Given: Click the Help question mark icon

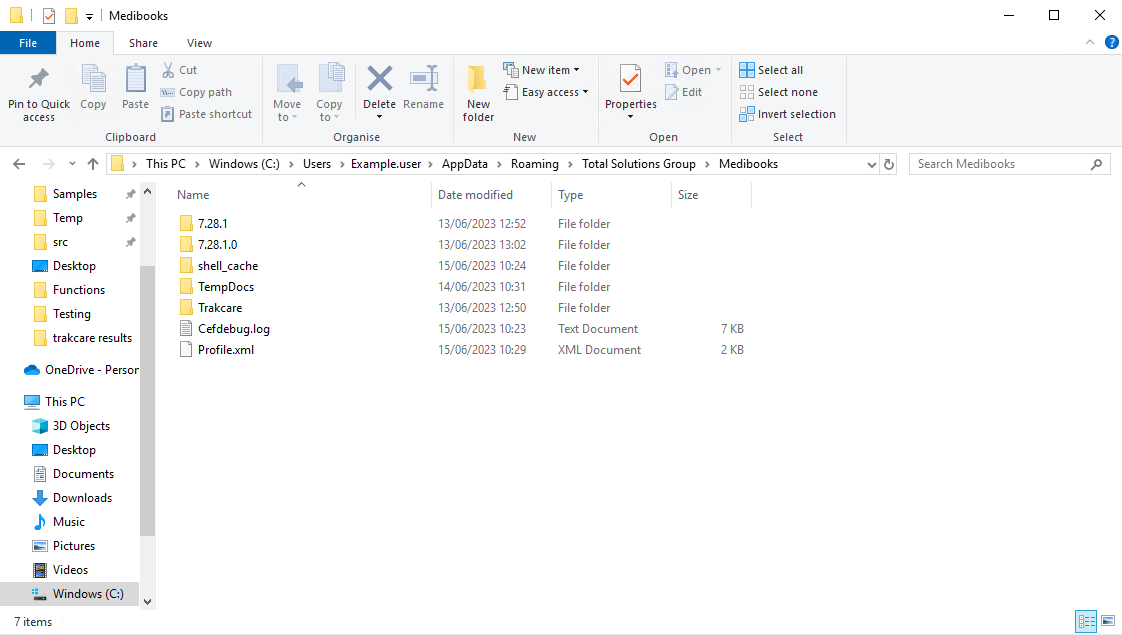Looking at the screenshot, I should (1111, 43).
